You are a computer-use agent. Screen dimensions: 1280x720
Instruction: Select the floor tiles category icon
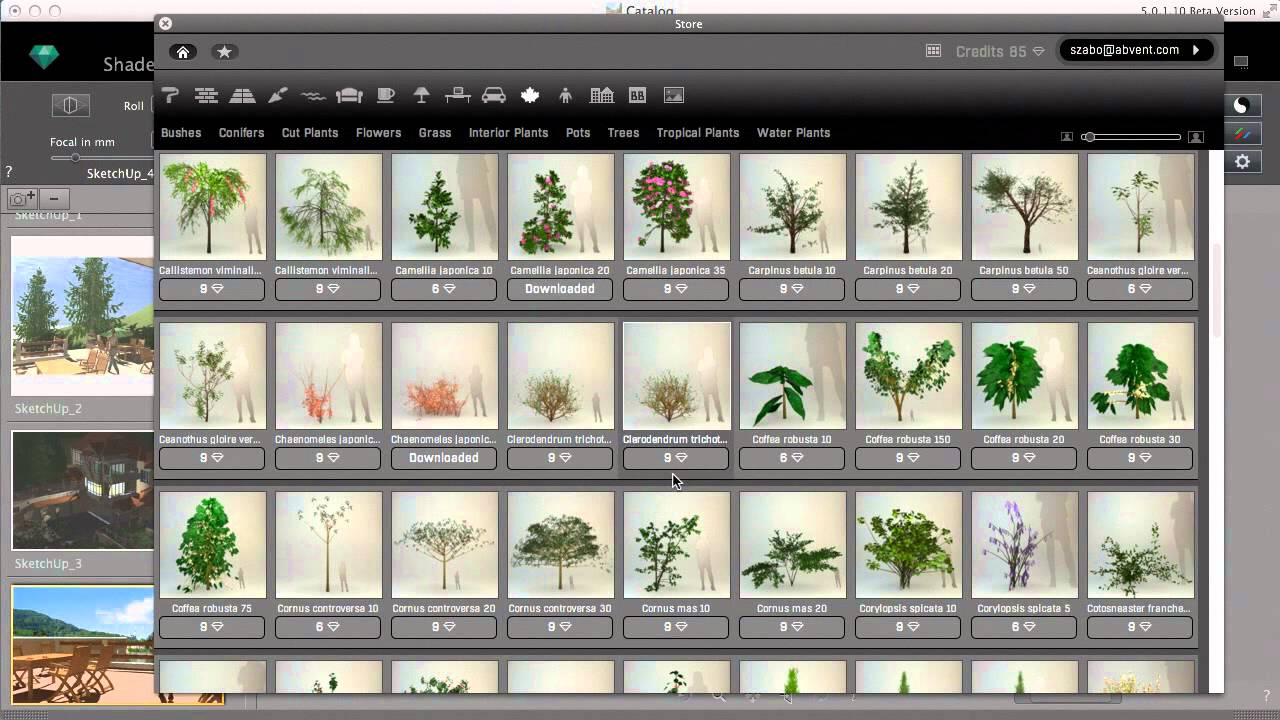(x=242, y=95)
